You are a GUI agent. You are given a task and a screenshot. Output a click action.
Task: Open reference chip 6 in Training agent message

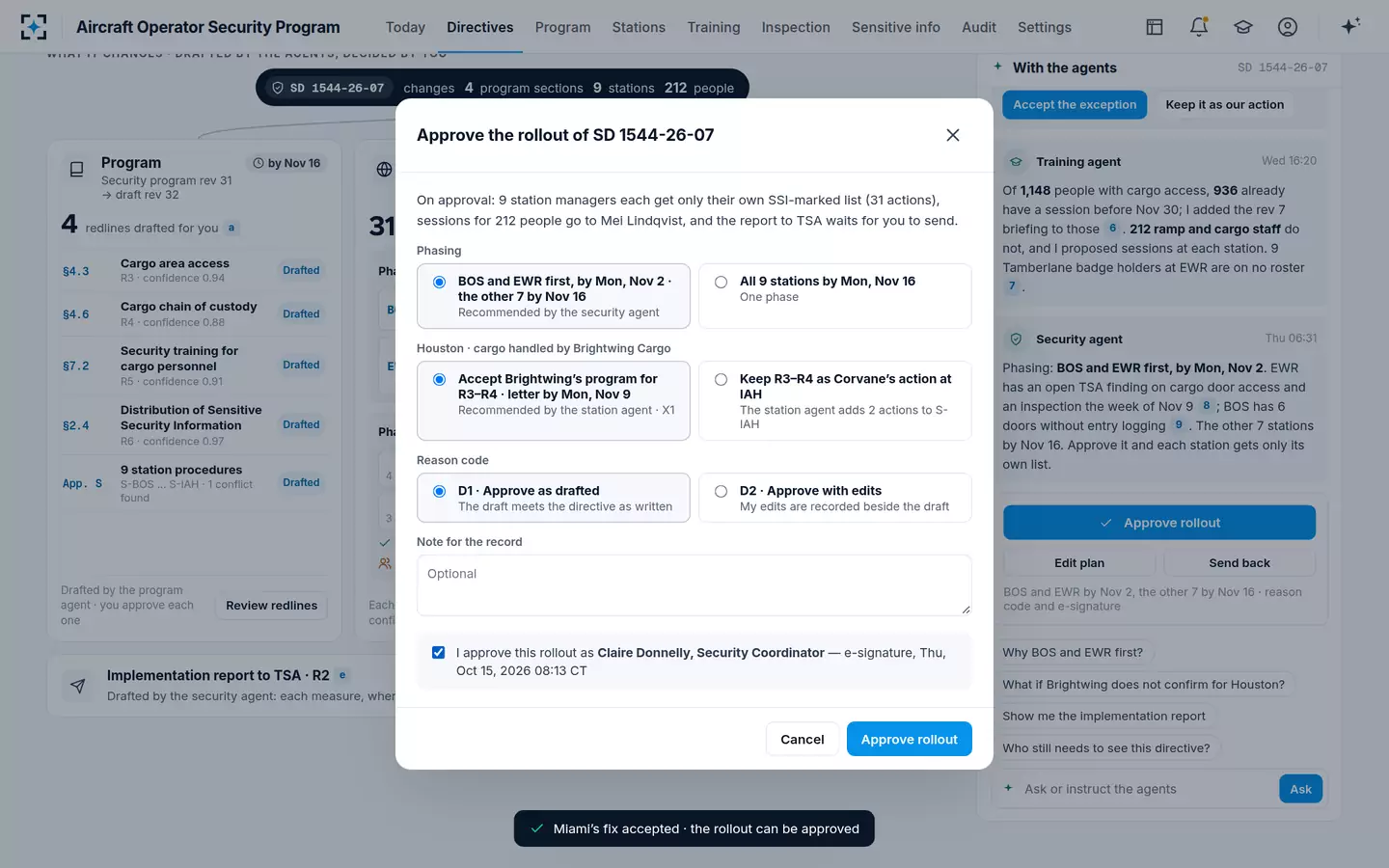click(1112, 229)
